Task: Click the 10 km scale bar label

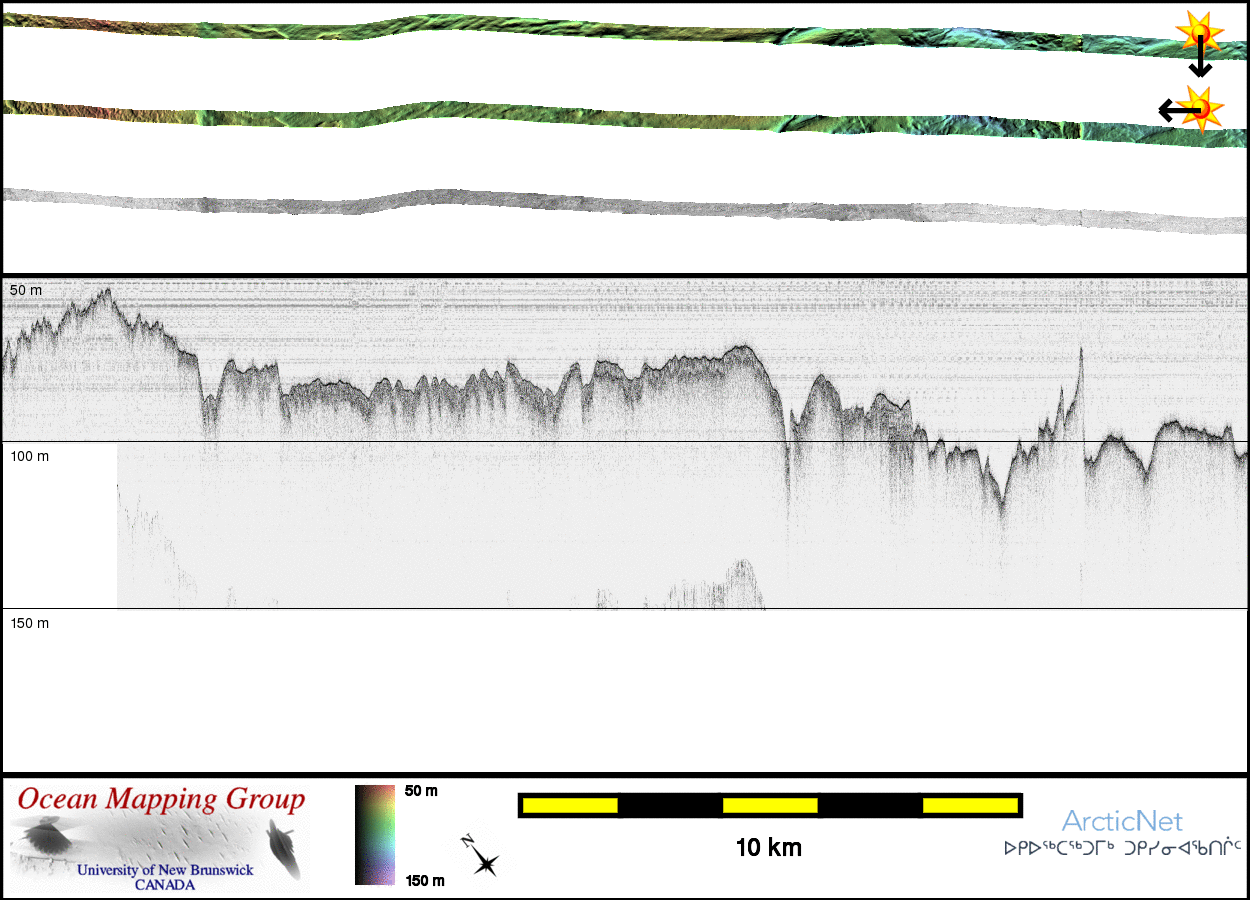Action: pyautogui.click(x=768, y=848)
